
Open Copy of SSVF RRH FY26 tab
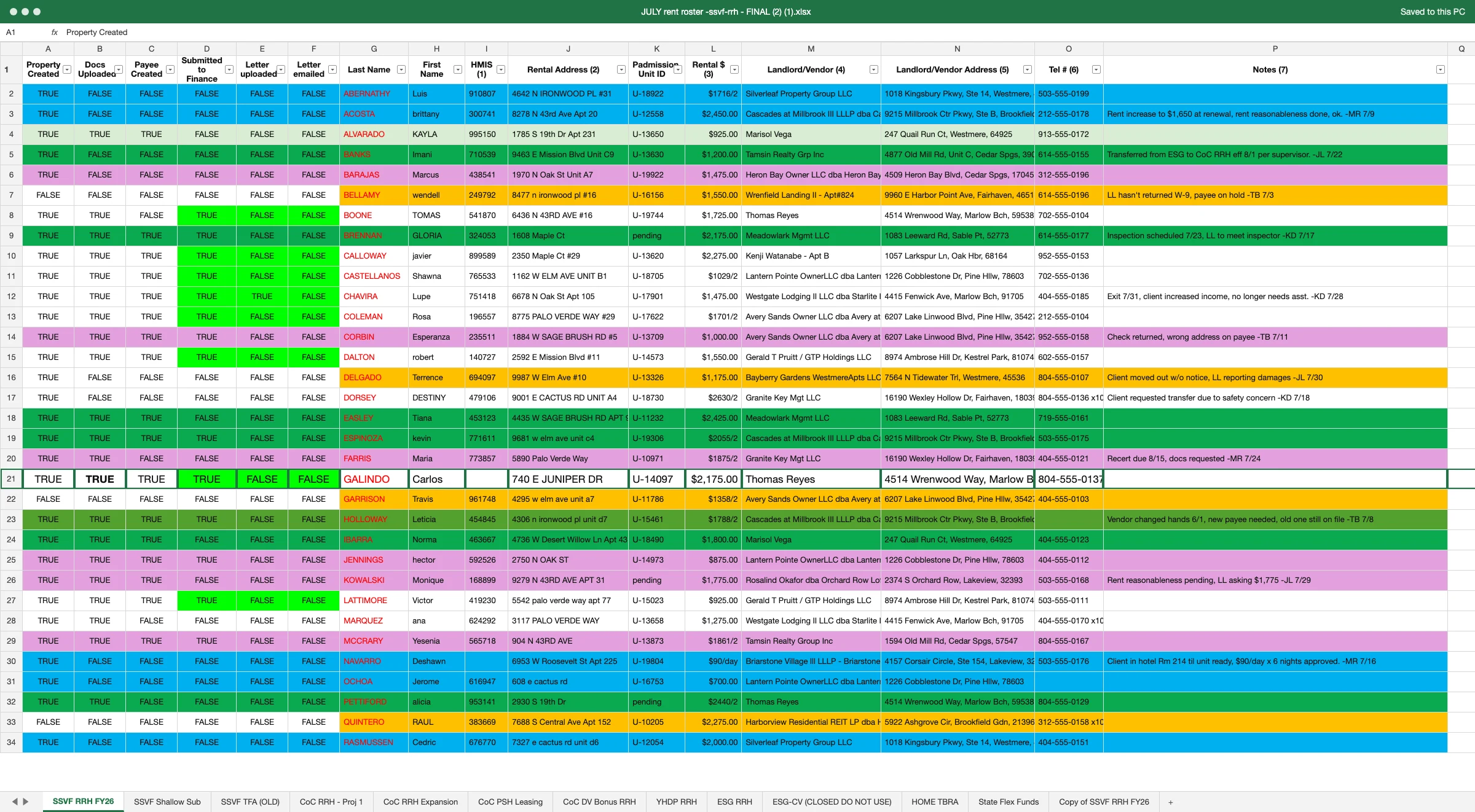tap(1104, 802)
